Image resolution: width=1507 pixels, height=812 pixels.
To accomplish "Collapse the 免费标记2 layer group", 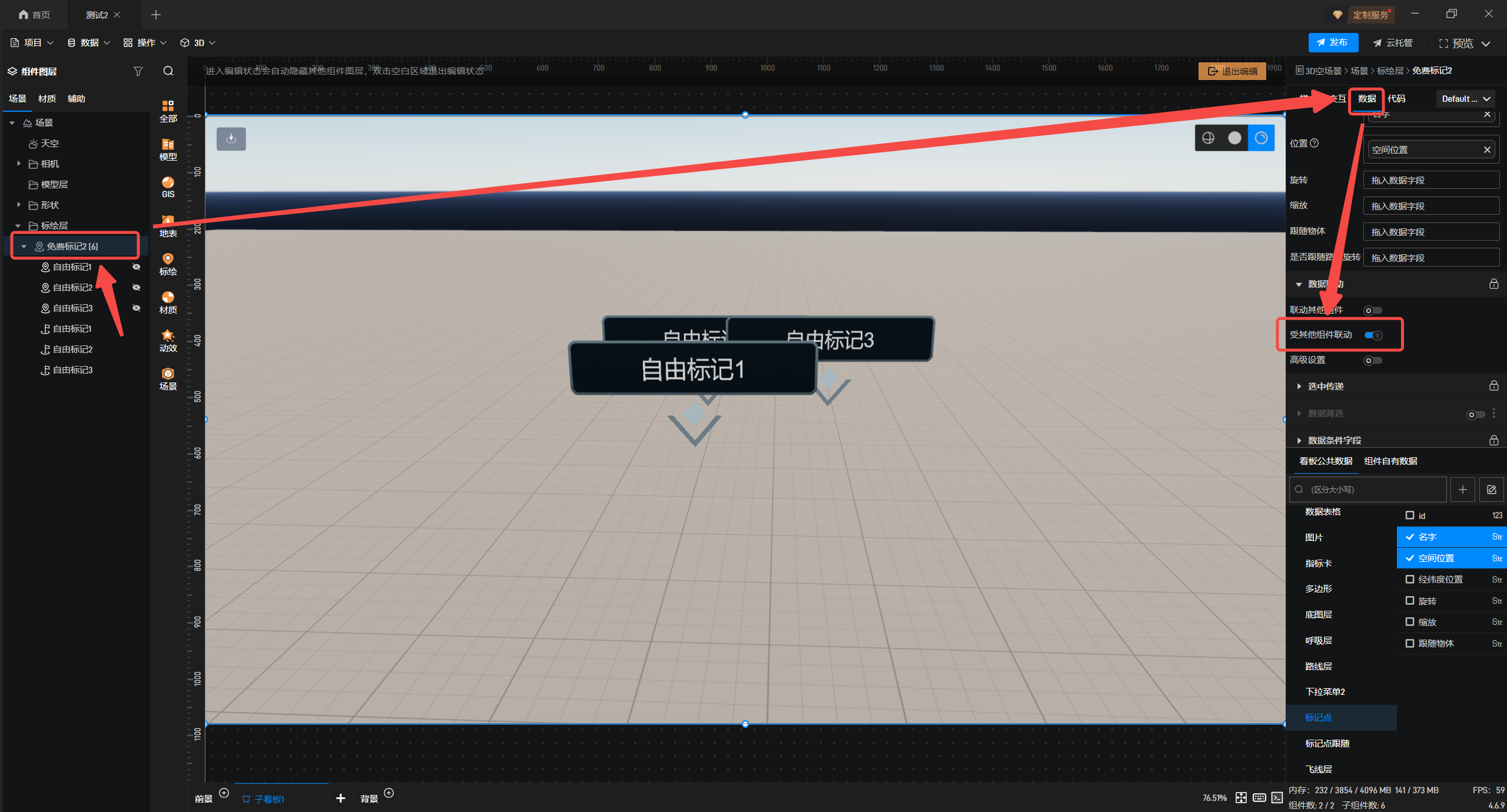I will tap(24, 247).
